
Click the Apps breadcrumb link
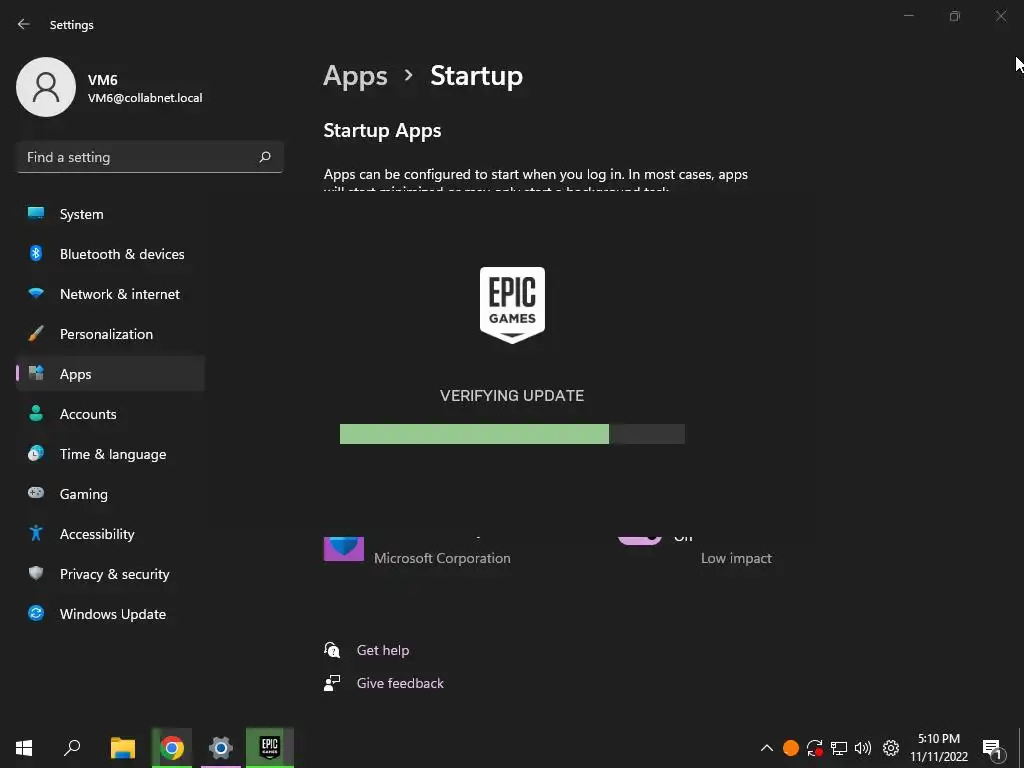pyautogui.click(x=355, y=76)
